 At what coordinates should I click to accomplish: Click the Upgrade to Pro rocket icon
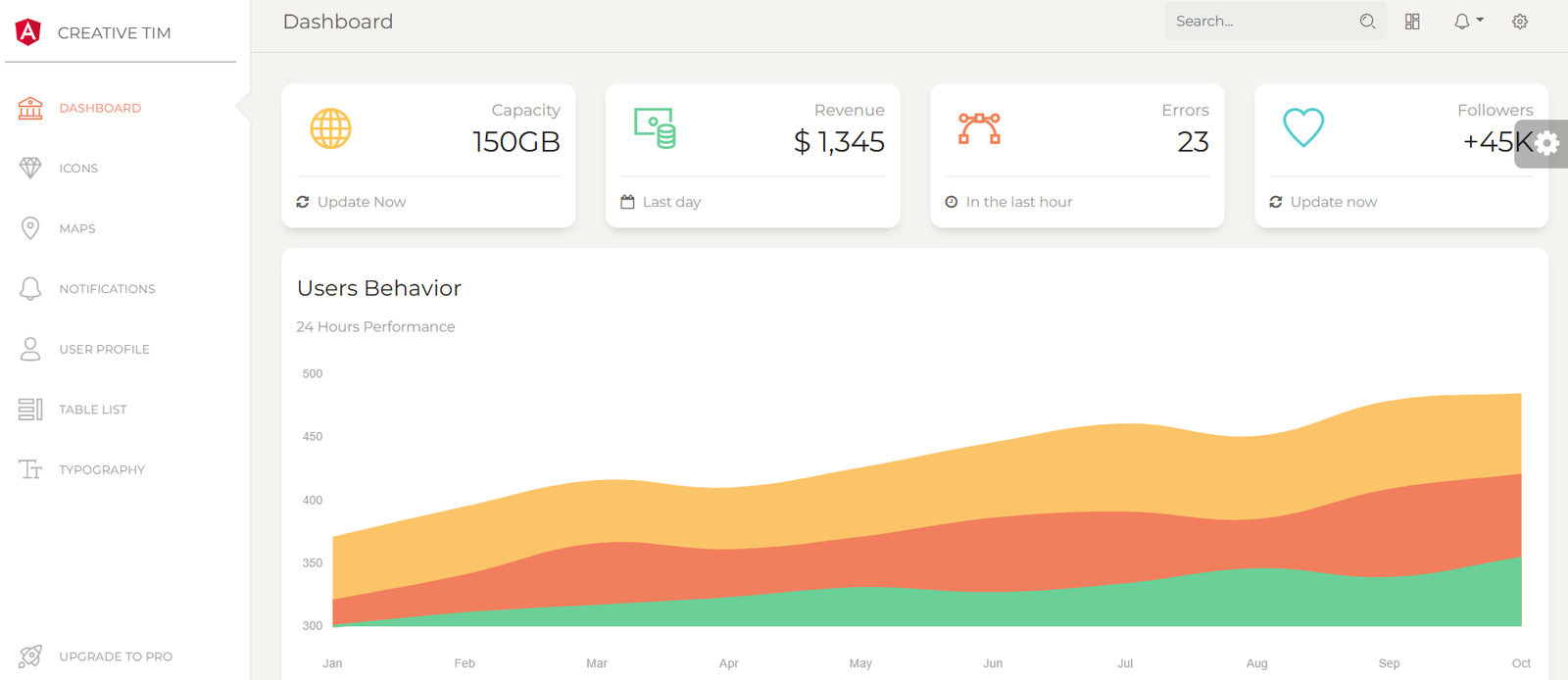click(30, 656)
